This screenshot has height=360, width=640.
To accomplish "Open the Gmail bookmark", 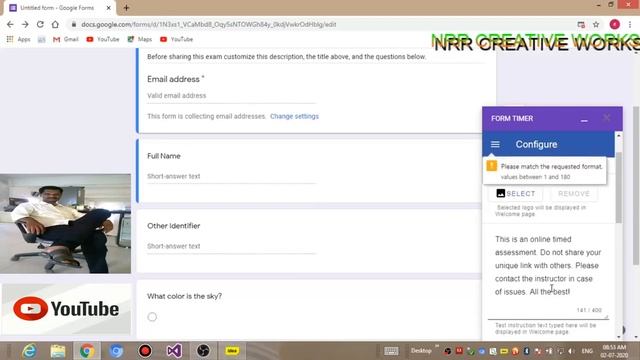I will [66, 39].
